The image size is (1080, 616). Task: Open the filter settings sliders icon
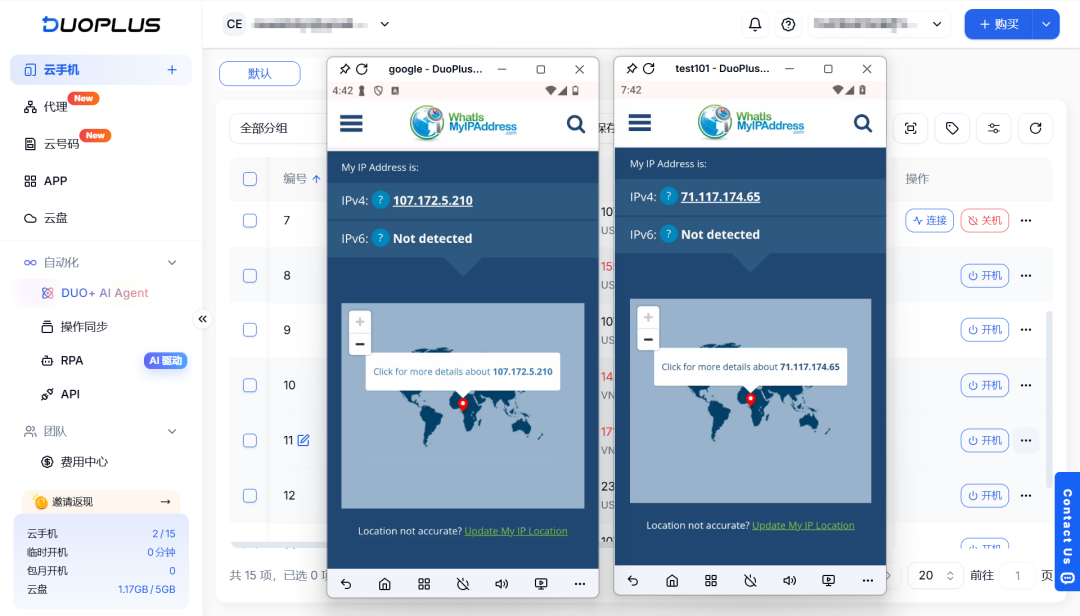point(993,128)
